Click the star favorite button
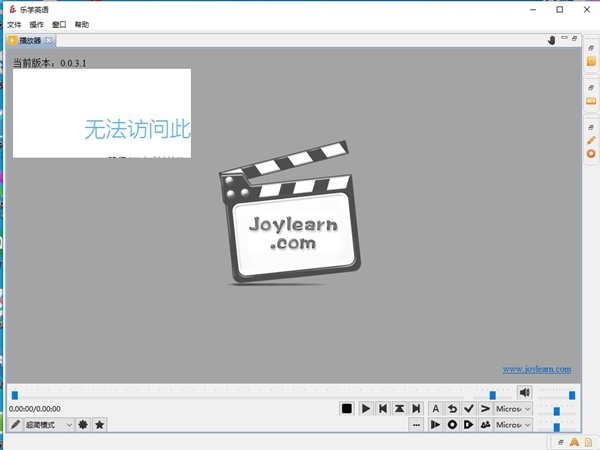 point(99,425)
